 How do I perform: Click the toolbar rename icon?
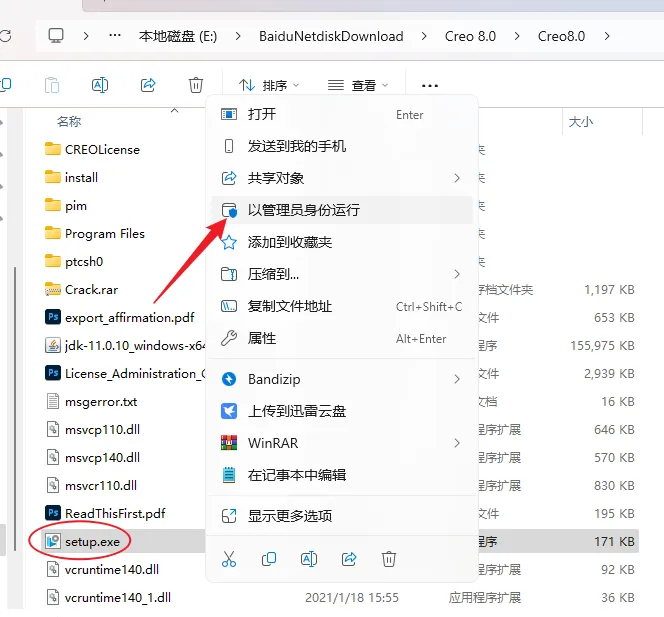click(100, 85)
